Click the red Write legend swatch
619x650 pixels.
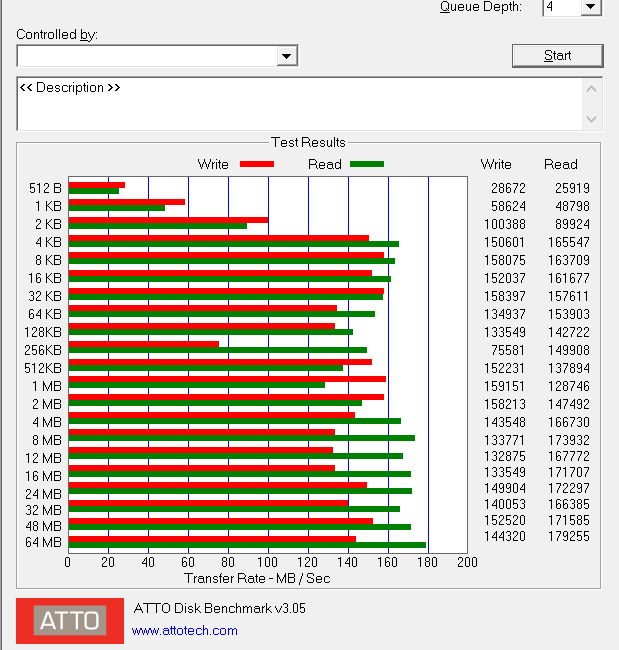[x=256, y=164]
